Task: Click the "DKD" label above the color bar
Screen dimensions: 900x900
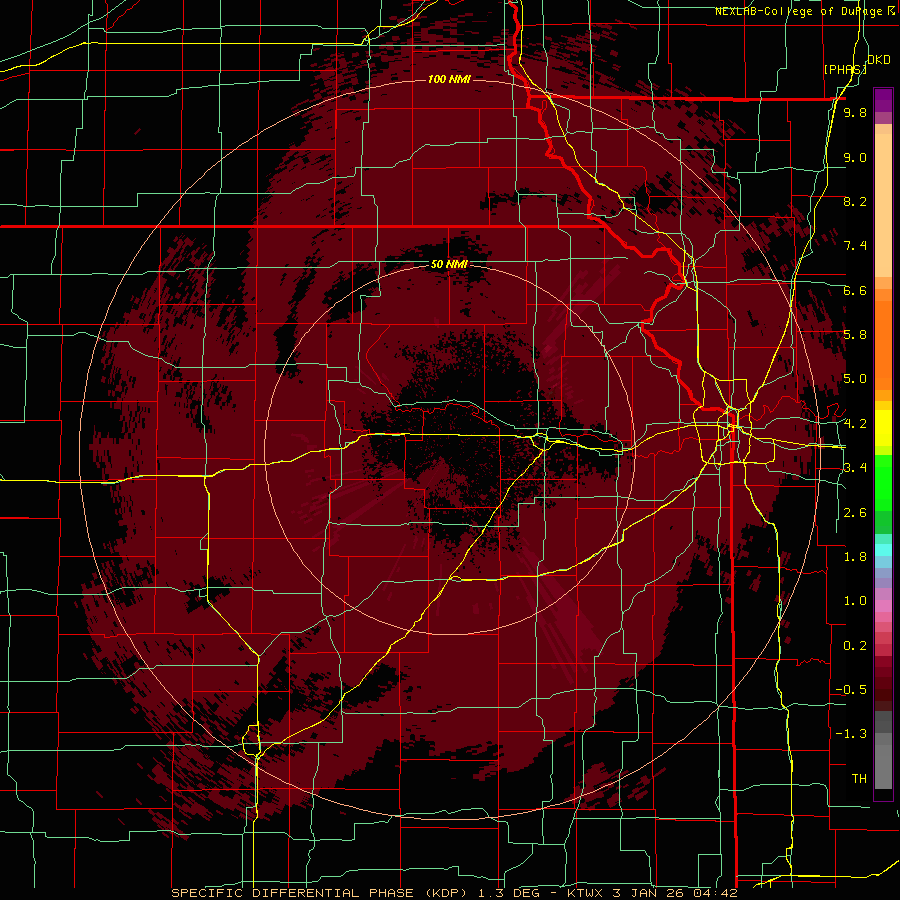Action: 879,60
